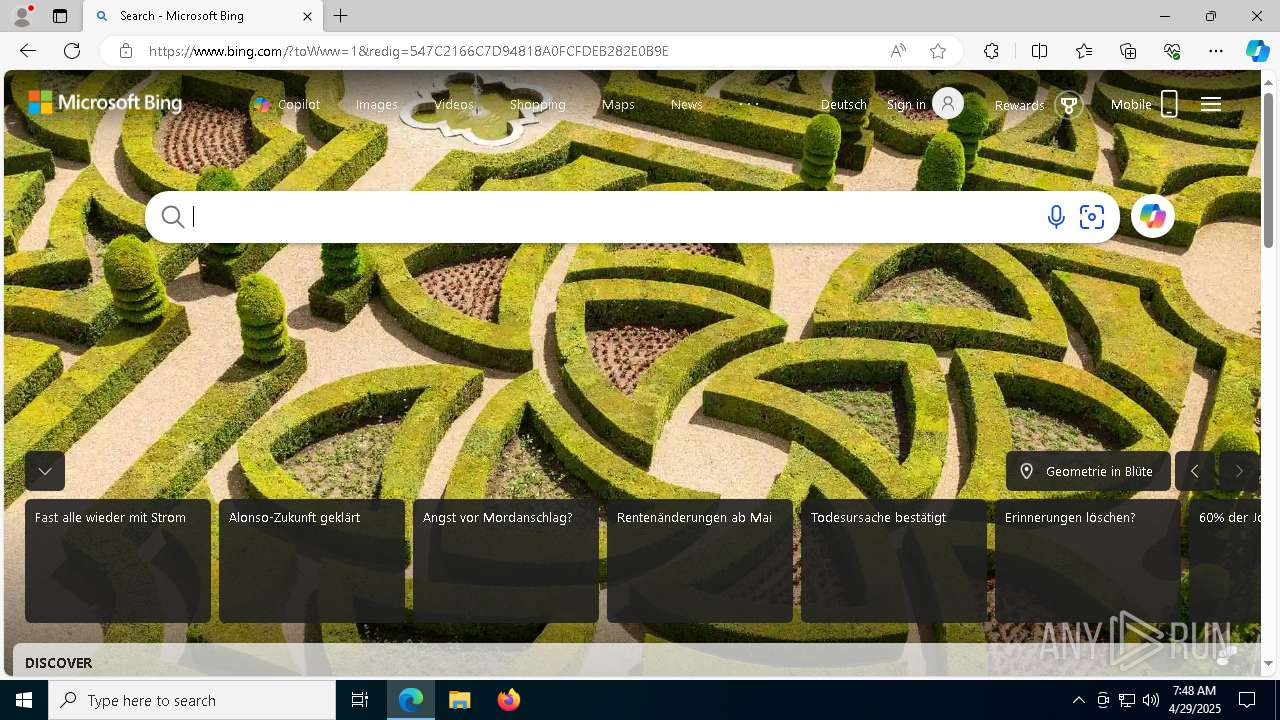The image size is (1280, 720).
Task: Toggle Split screen view
Action: click(1039, 51)
